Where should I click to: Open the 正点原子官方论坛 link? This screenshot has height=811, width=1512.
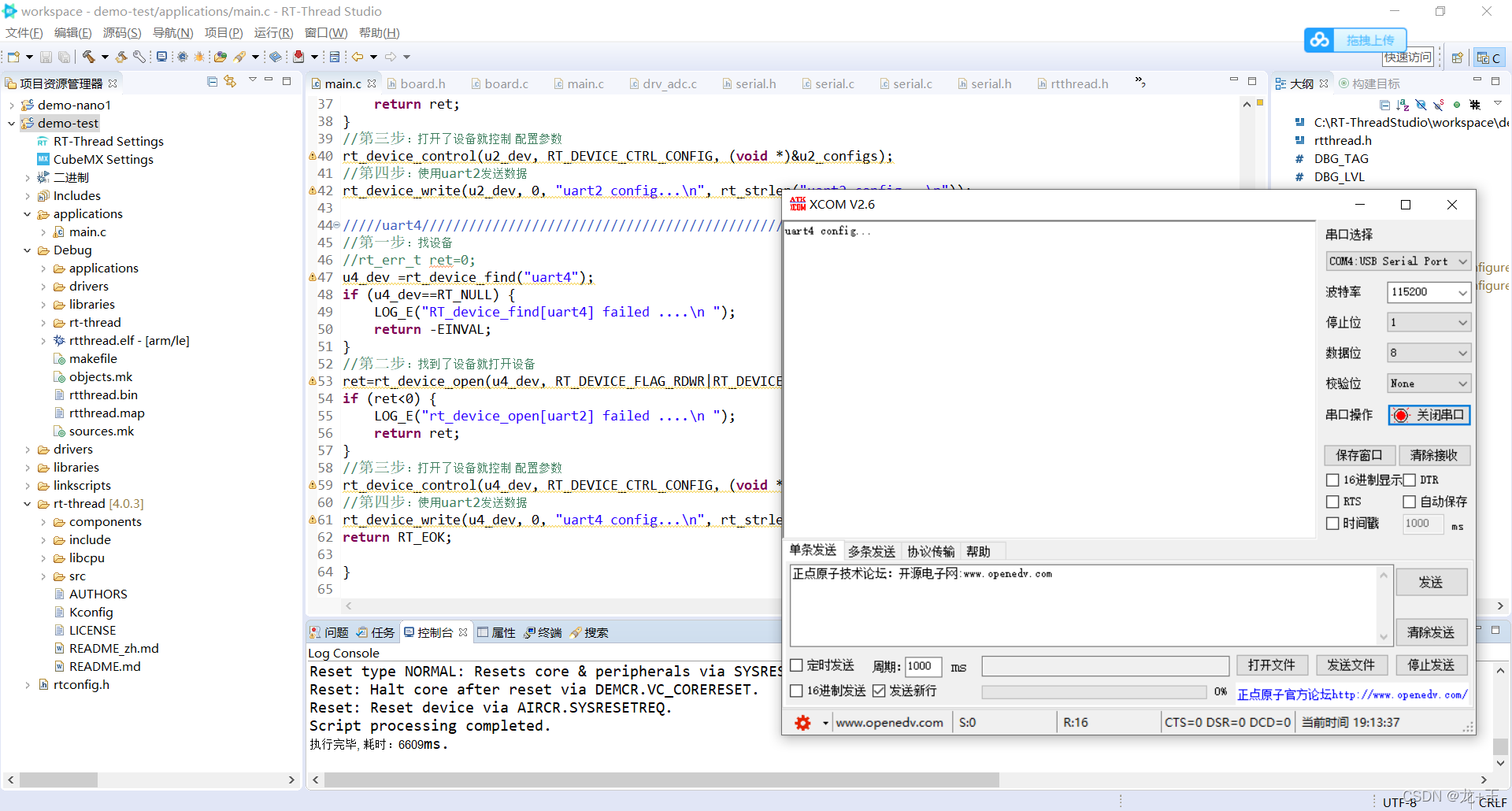[1352, 694]
